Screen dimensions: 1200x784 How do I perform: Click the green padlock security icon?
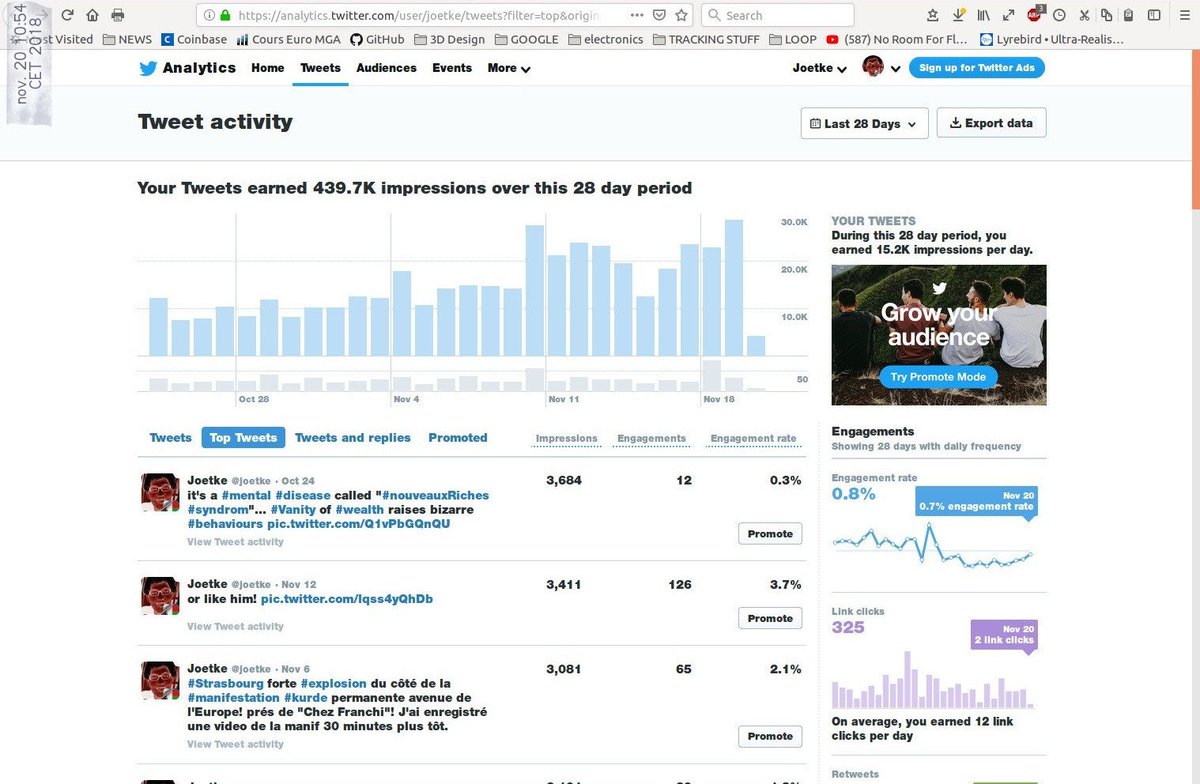(225, 15)
